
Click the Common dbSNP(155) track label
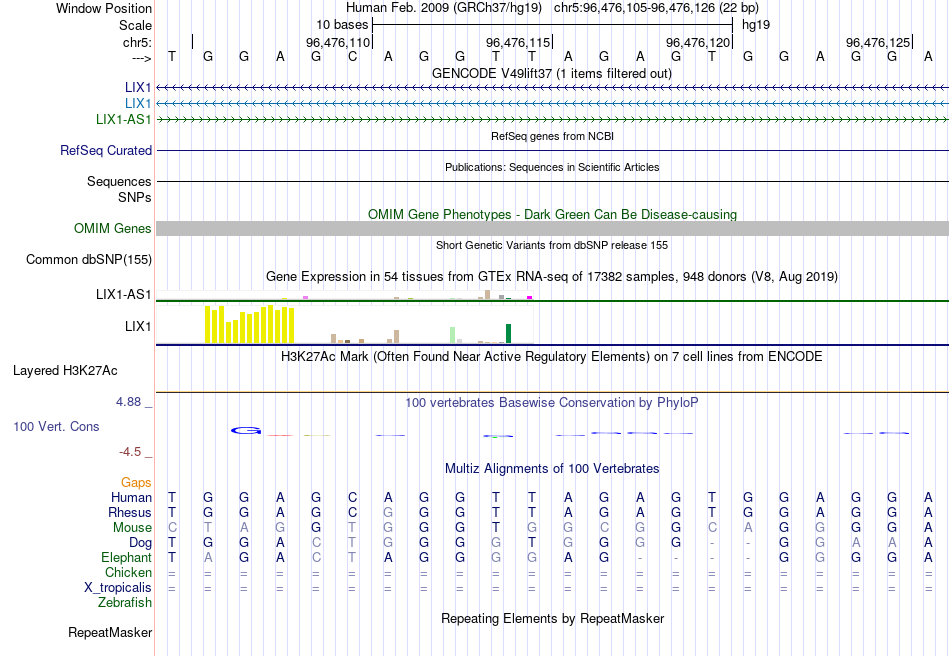[x=89, y=259]
